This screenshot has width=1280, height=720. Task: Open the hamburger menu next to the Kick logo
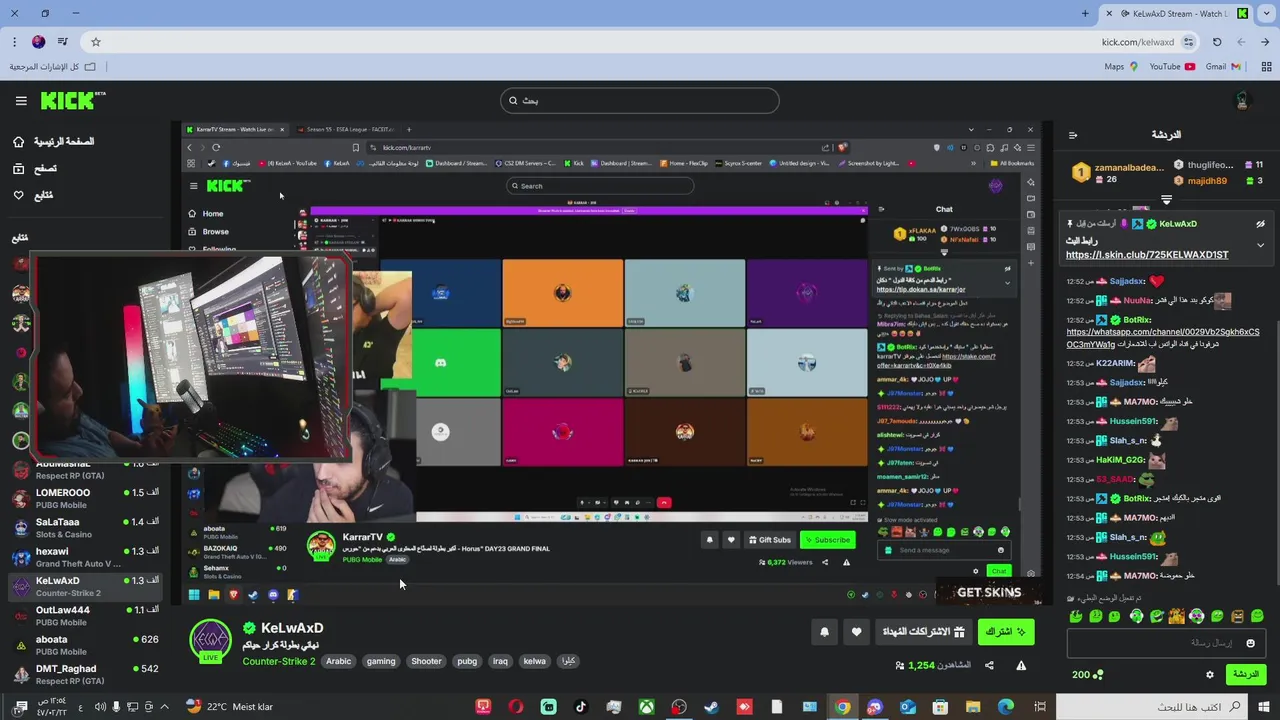[x=21, y=101]
